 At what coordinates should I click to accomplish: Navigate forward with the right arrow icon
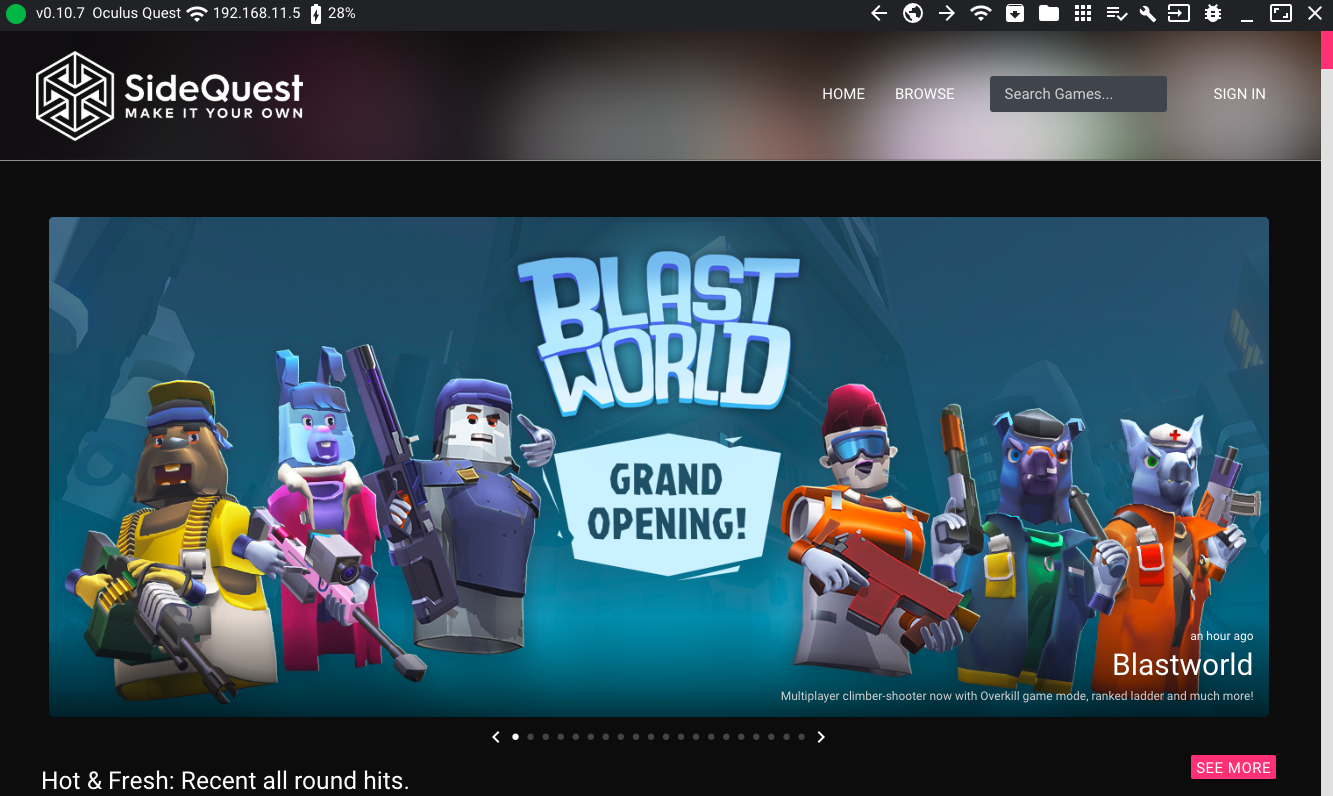pyautogui.click(x=946, y=13)
